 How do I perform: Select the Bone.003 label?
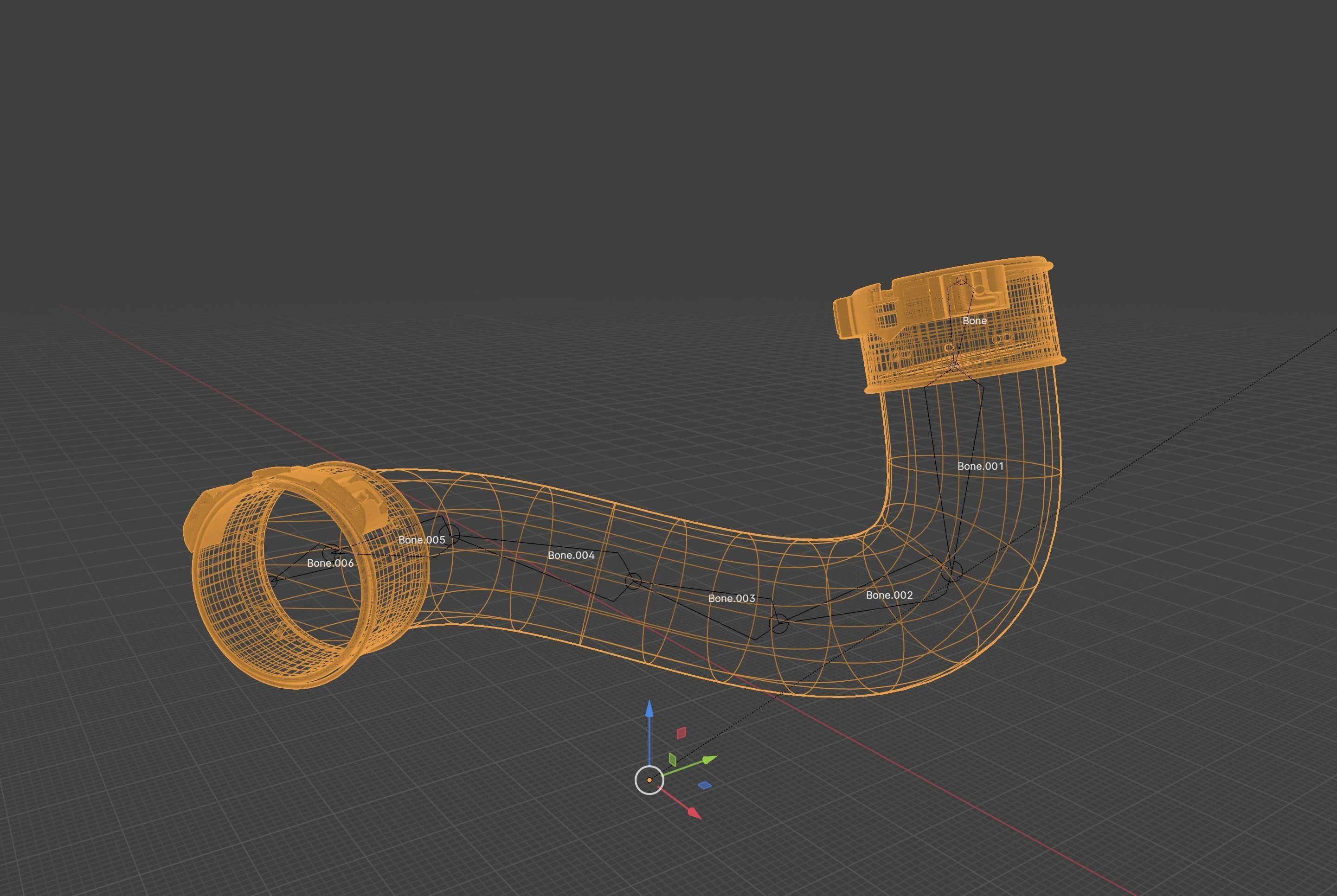point(731,598)
